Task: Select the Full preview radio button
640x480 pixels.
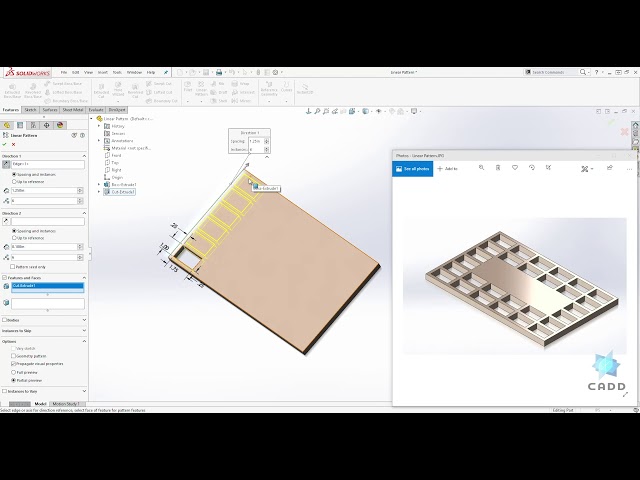Action: point(14,373)
